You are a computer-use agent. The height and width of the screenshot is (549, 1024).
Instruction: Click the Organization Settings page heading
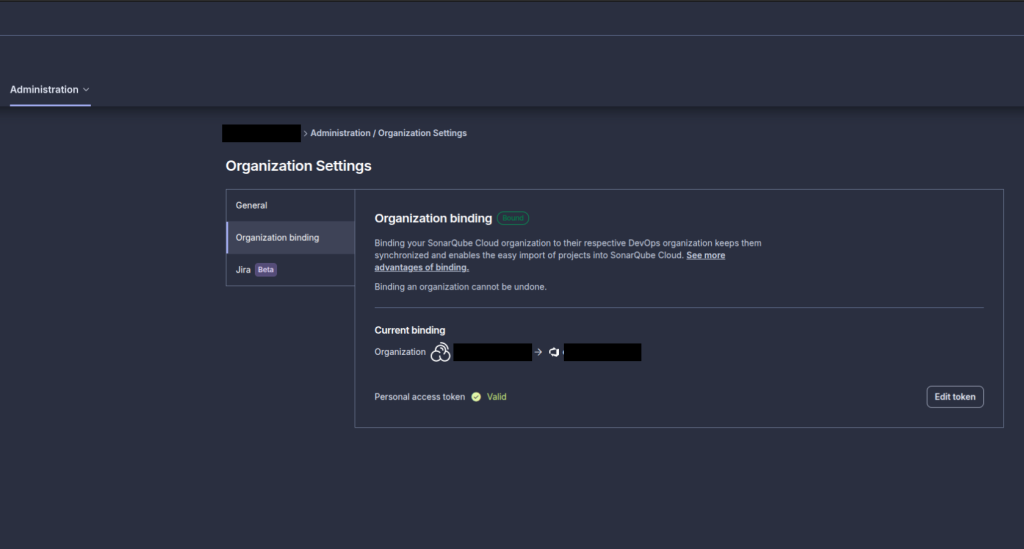(298, 166)
